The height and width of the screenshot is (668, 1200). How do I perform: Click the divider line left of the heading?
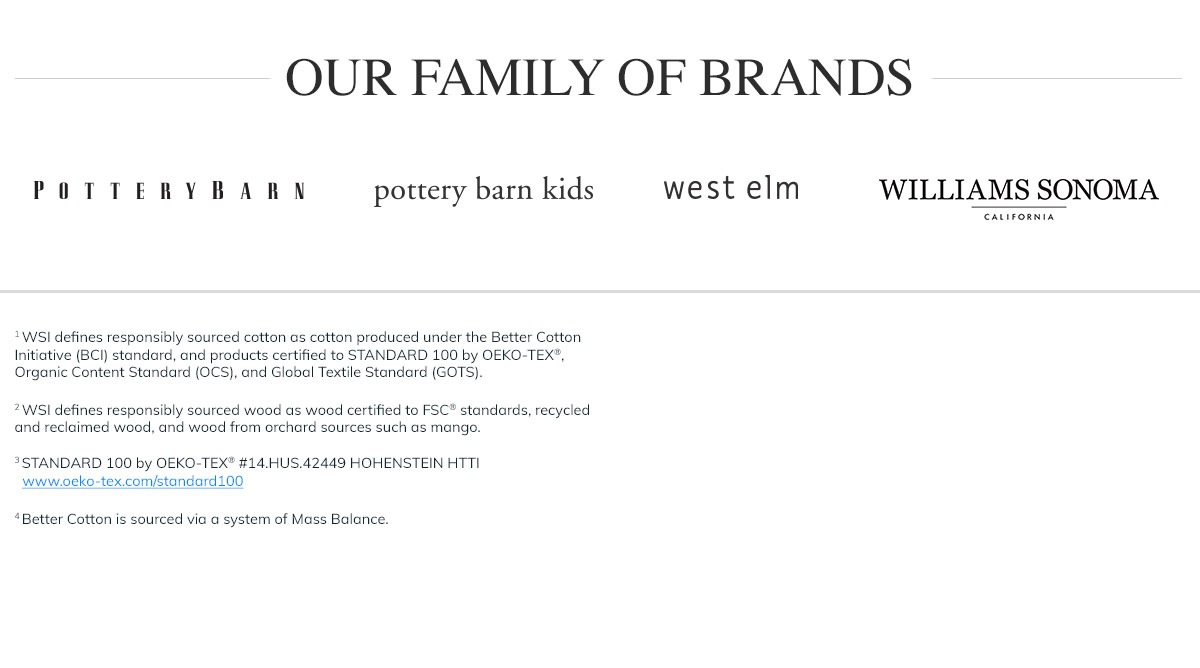tap(142, 78)
